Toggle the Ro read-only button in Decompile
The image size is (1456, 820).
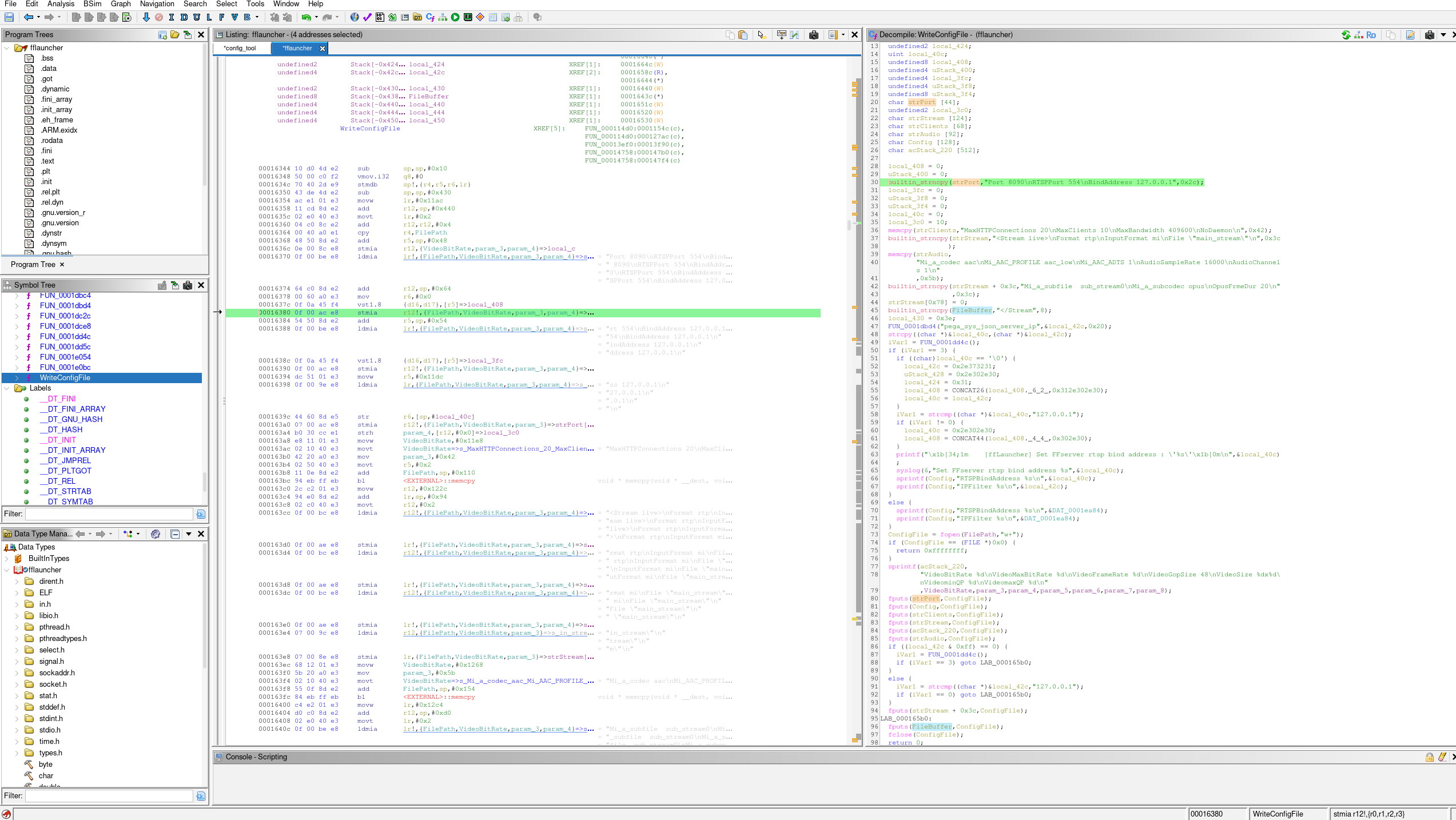[1371, 35]
